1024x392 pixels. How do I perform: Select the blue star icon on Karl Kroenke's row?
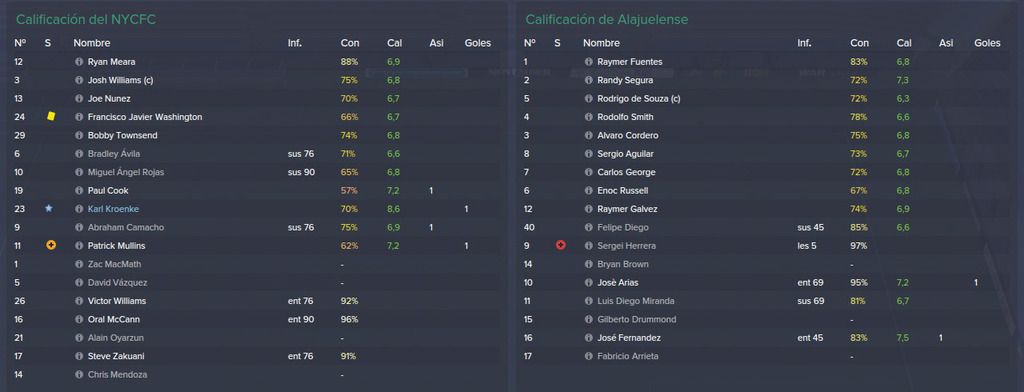[49, 208]
